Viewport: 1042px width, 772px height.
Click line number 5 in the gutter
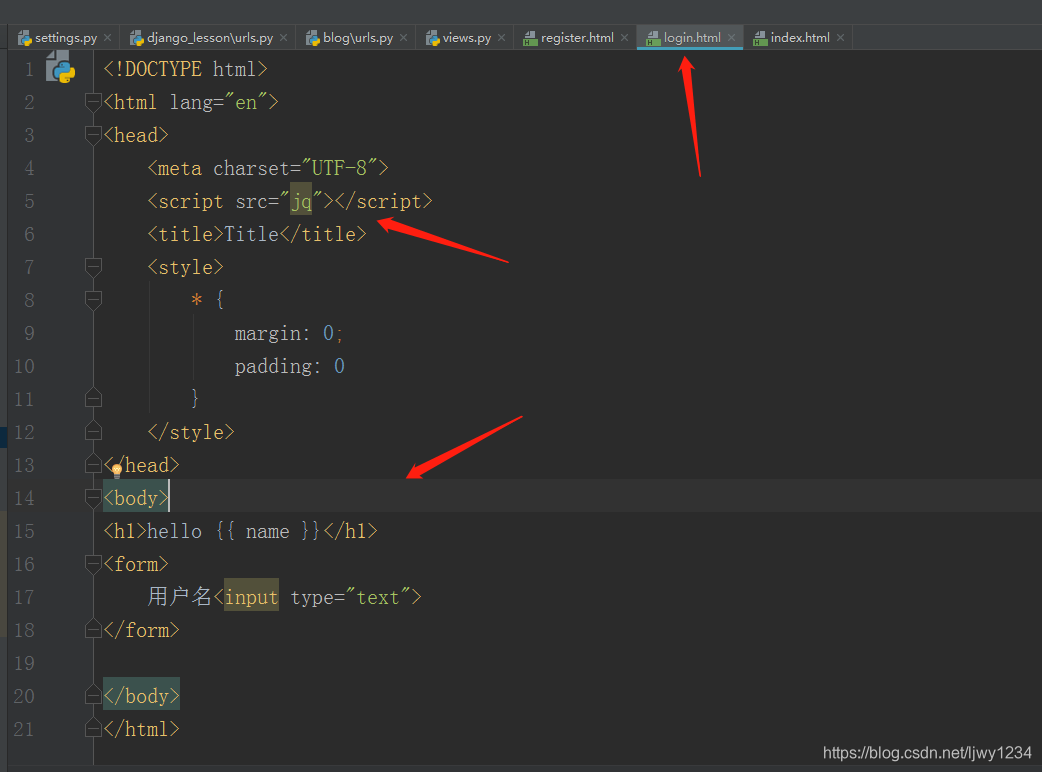[x=29, y=201]
